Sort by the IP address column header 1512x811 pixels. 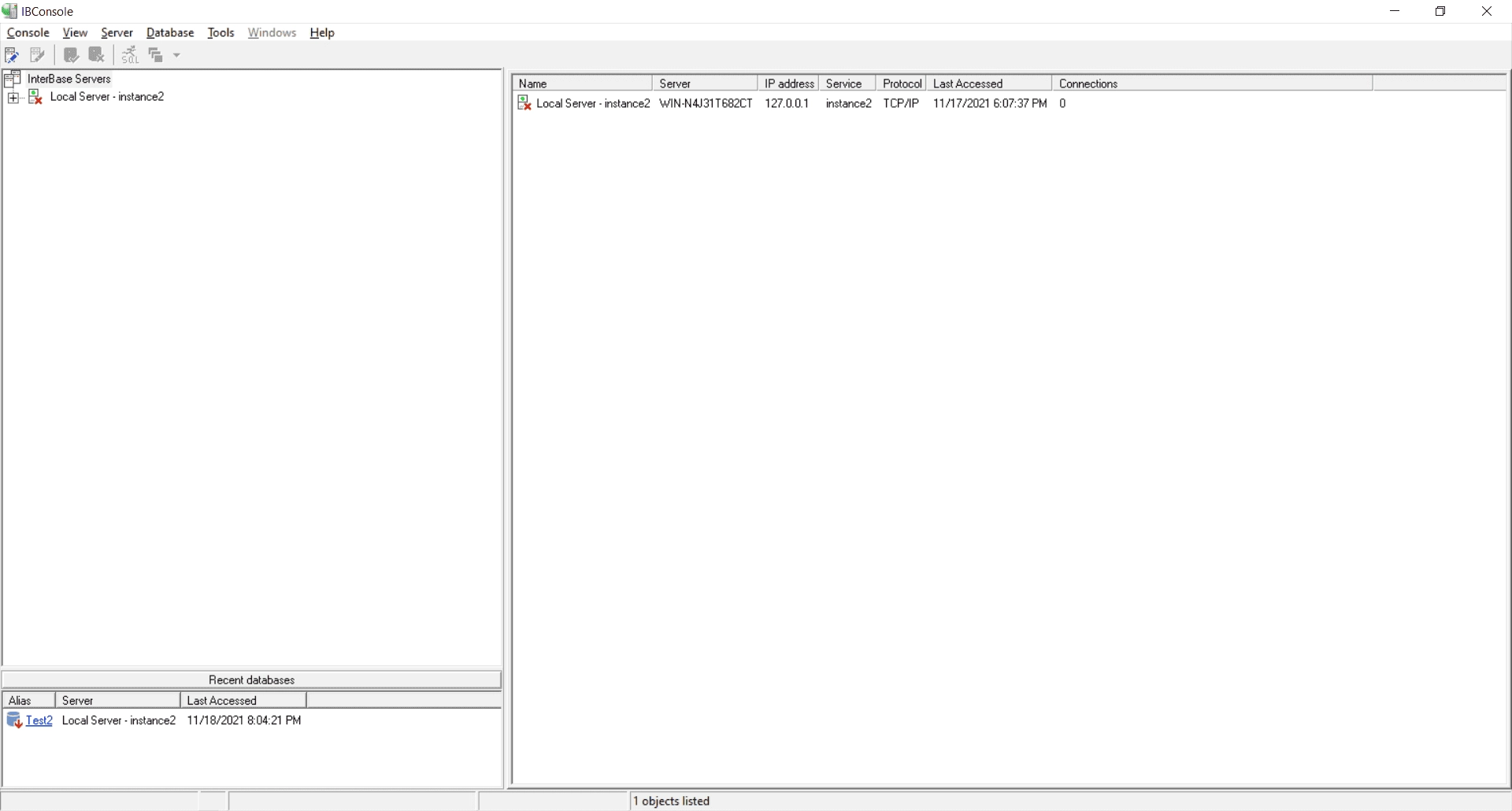pyautogui.click(x=788, y=83)
